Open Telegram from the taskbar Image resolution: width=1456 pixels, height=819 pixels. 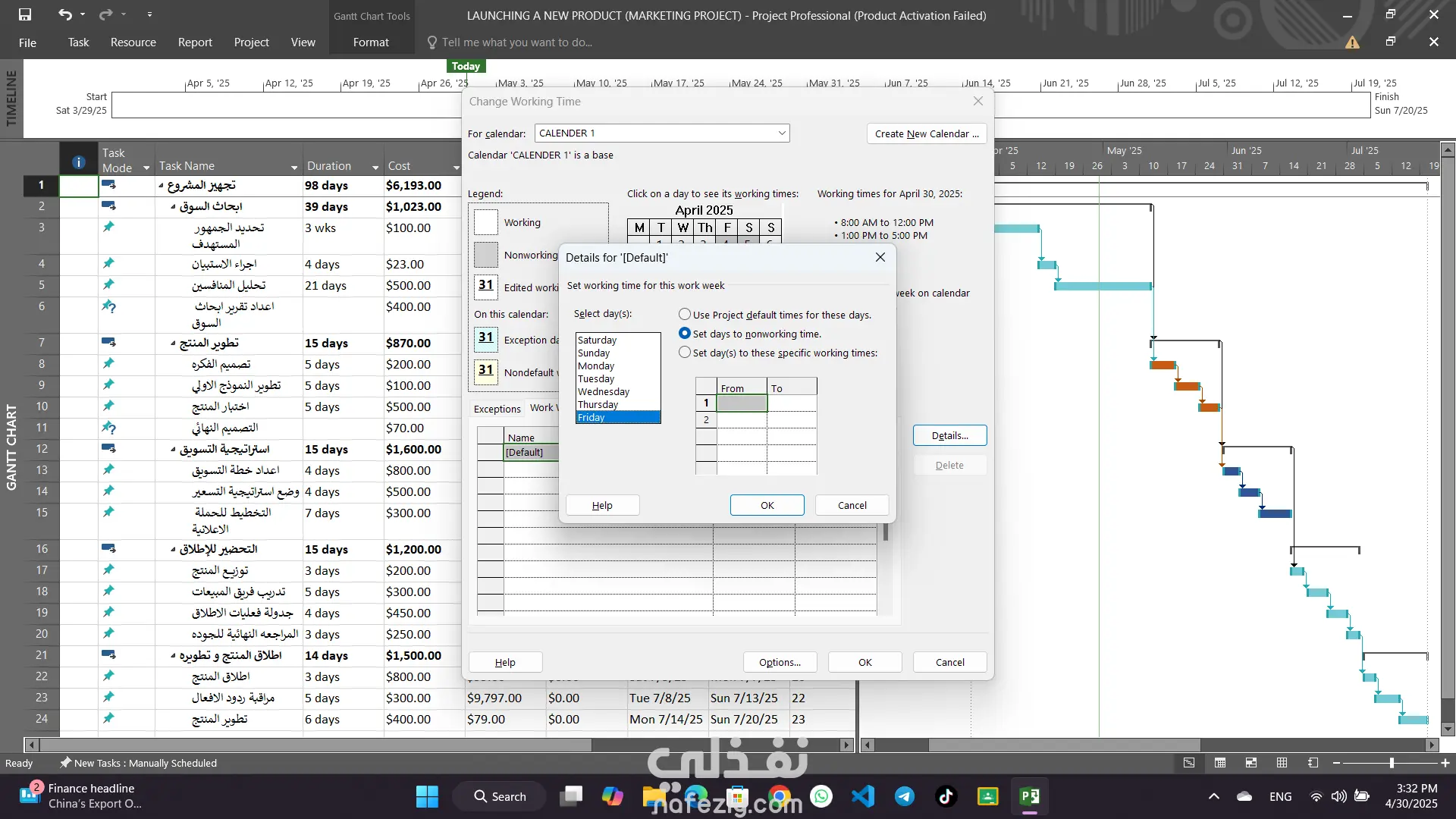pos(904,796)
